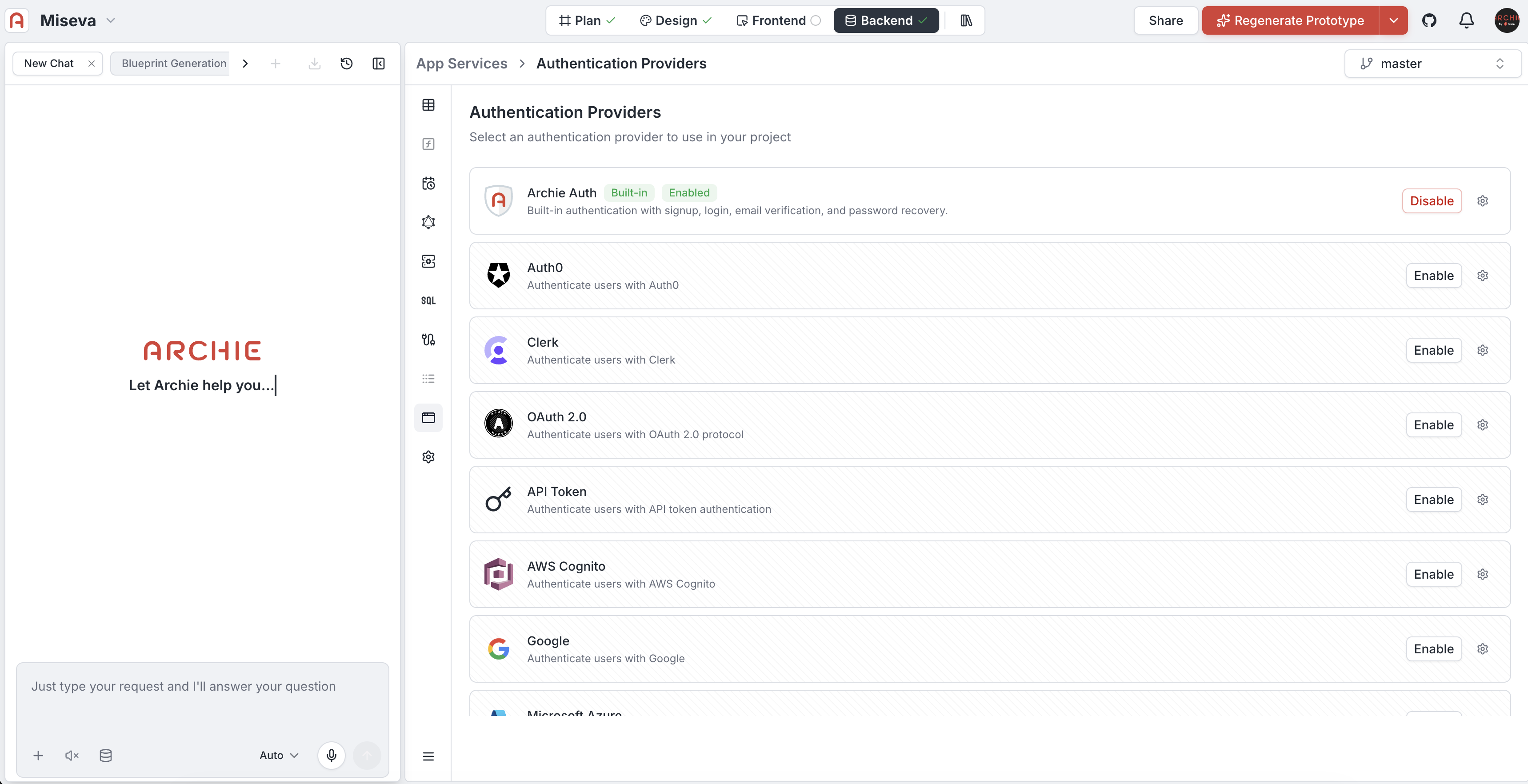Expand Regenerate Prototype options arrow
The image size is (1528, 784).
(1394, 20)
